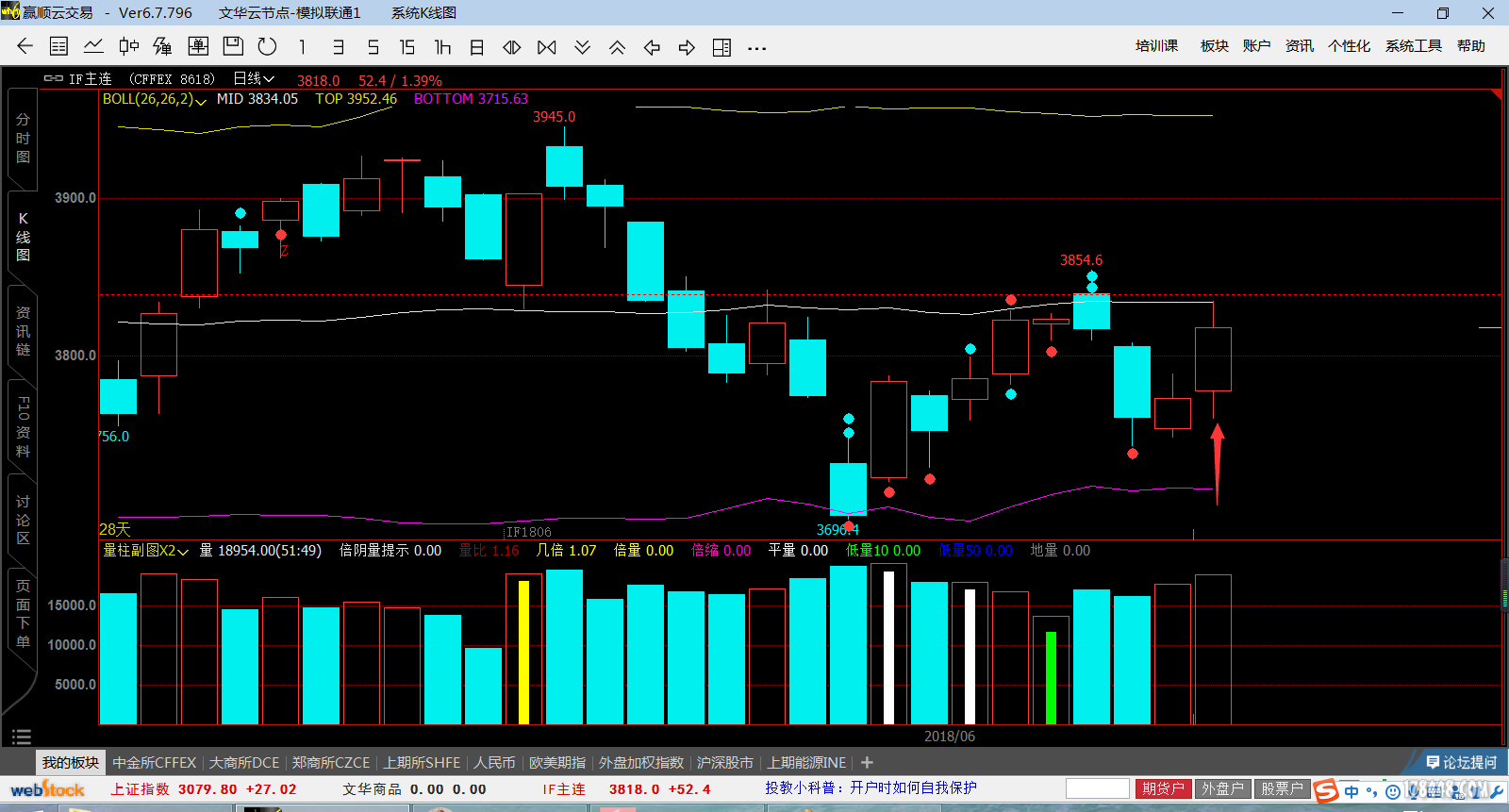Select the candlestick K-line chart icon

128,46
